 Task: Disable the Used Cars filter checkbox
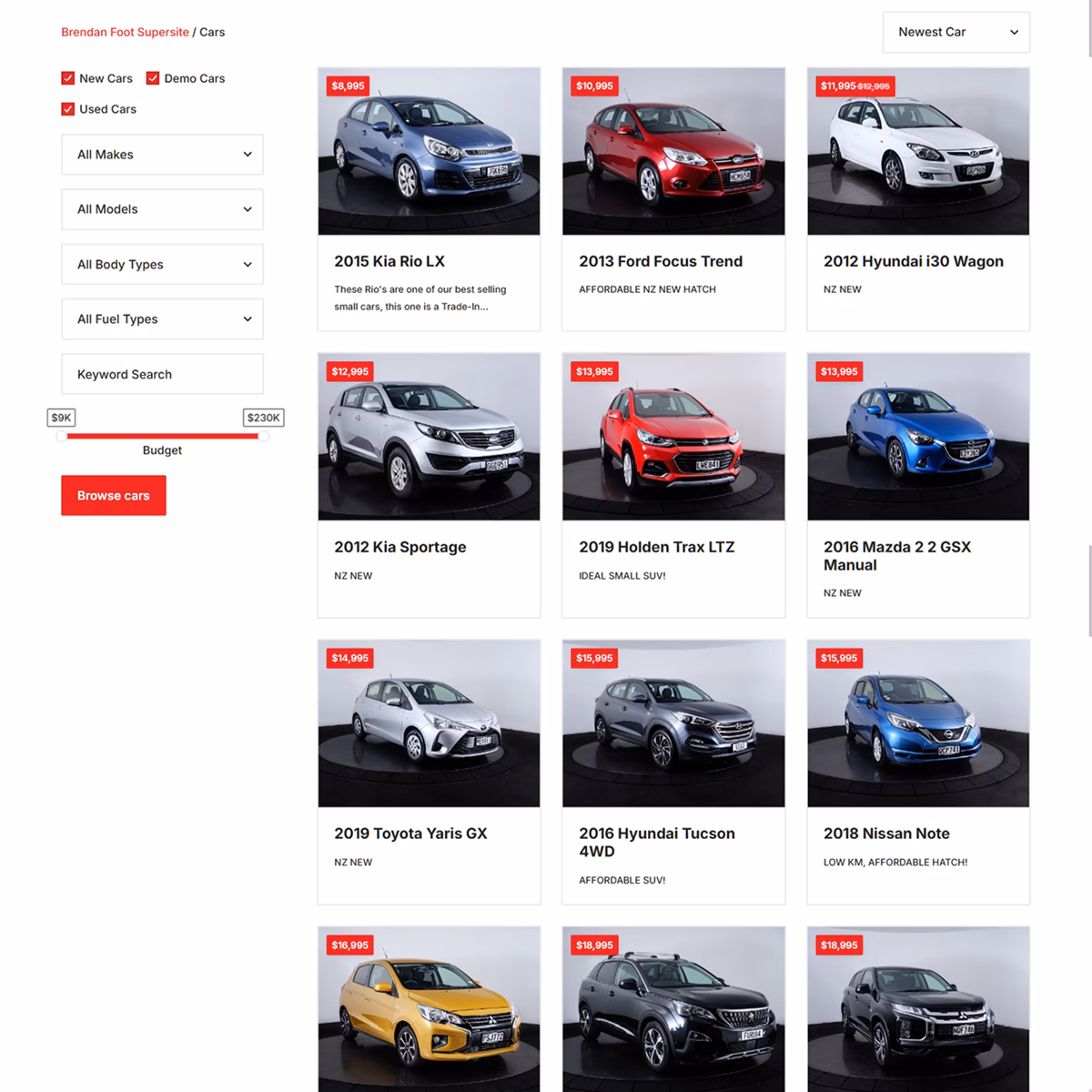(68, 109)
